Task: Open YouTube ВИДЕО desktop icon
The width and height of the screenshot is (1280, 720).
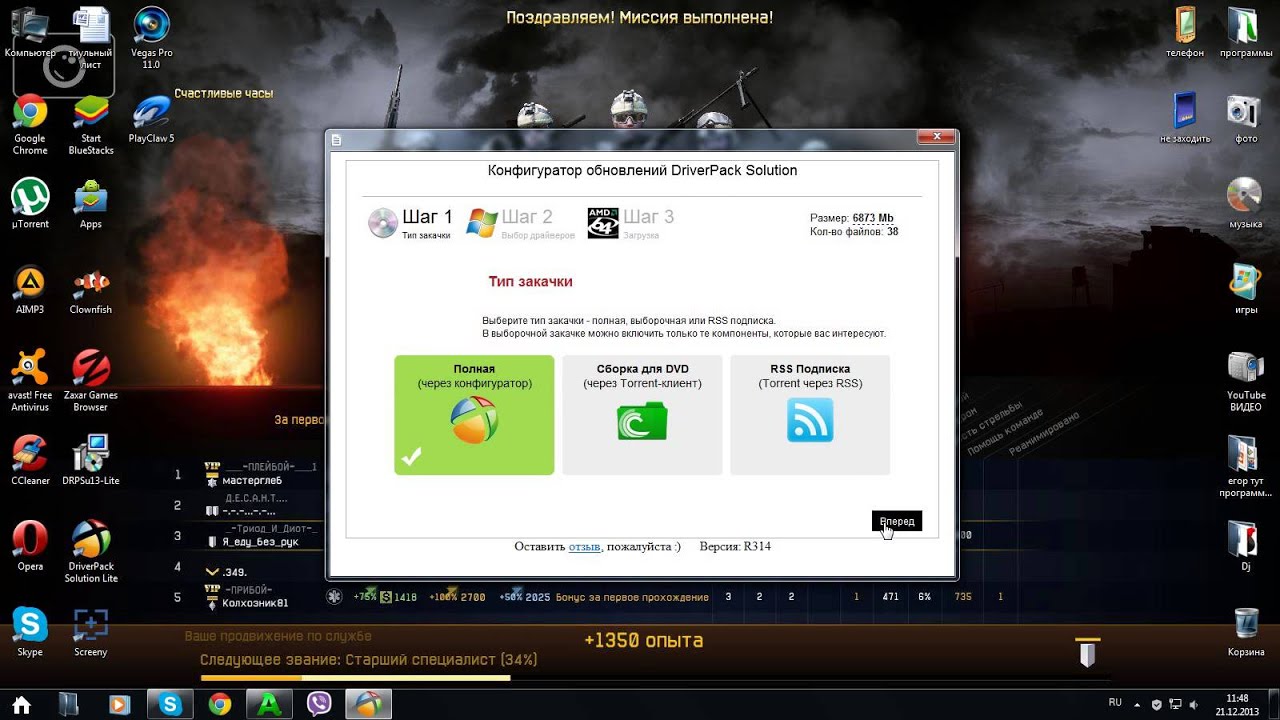Action: [1245, 381]
